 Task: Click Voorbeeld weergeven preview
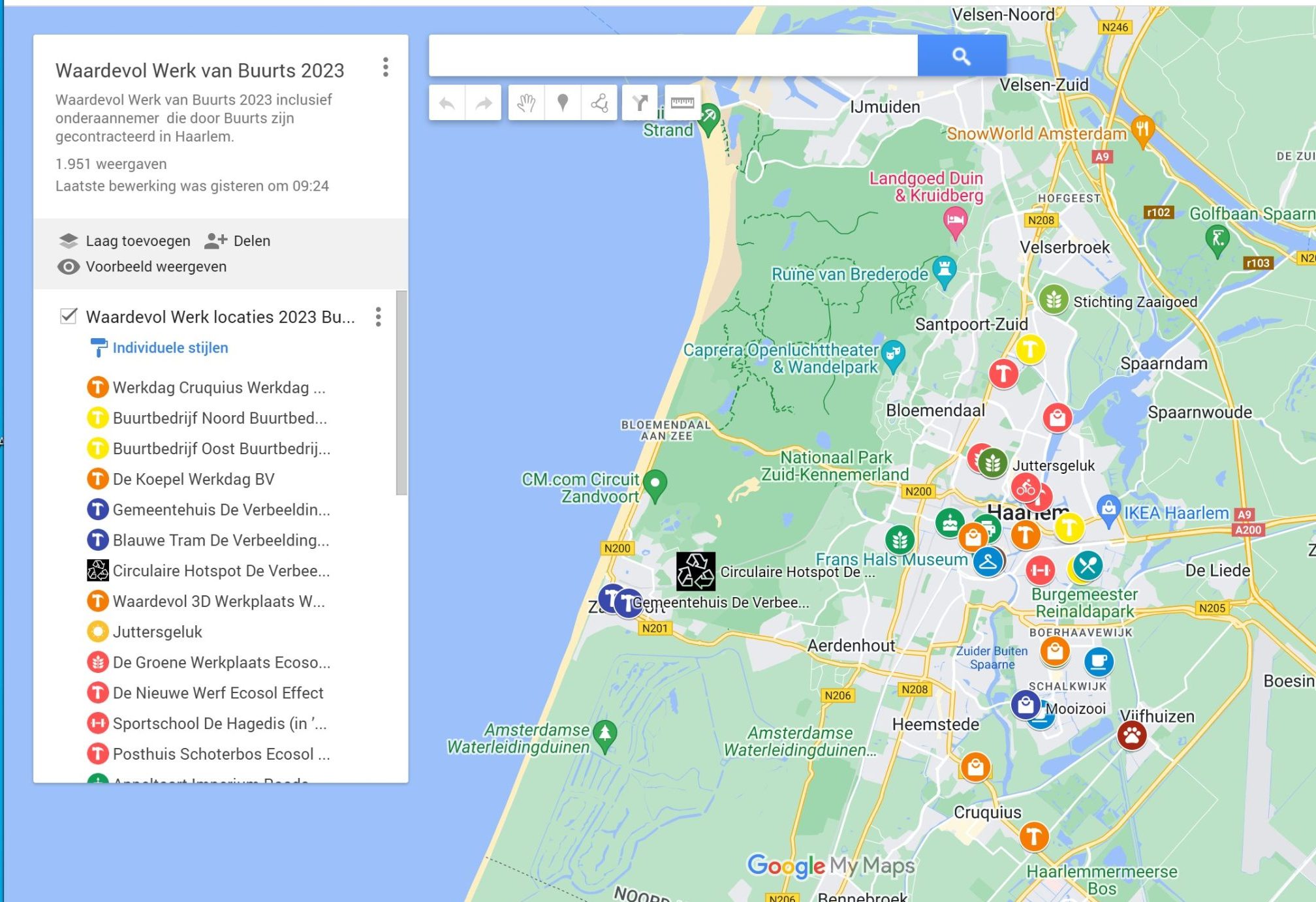point(142,267)
